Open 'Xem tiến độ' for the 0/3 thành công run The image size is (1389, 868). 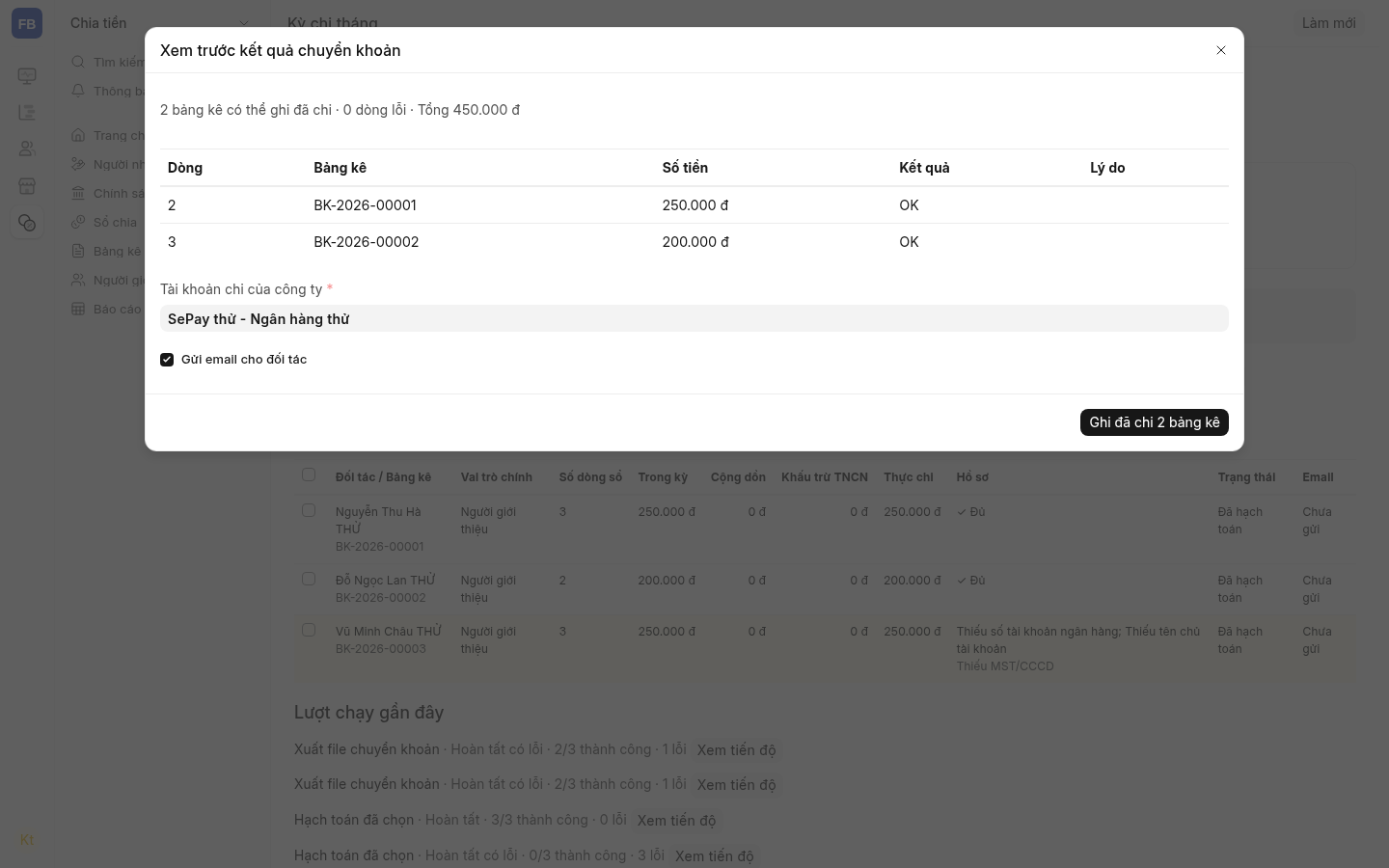point(715,856)
